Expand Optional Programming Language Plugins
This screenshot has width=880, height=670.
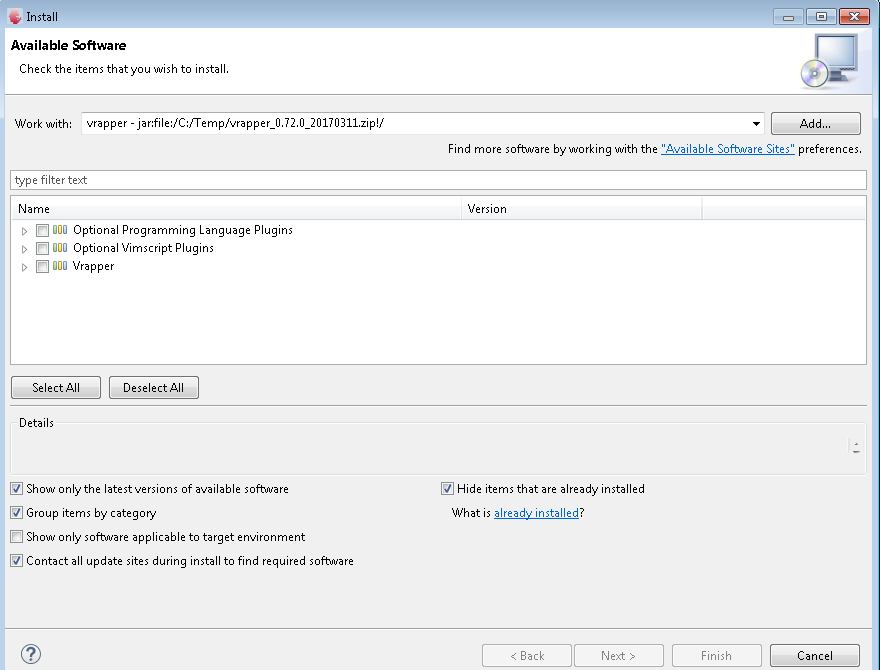(x=23, y=230)
